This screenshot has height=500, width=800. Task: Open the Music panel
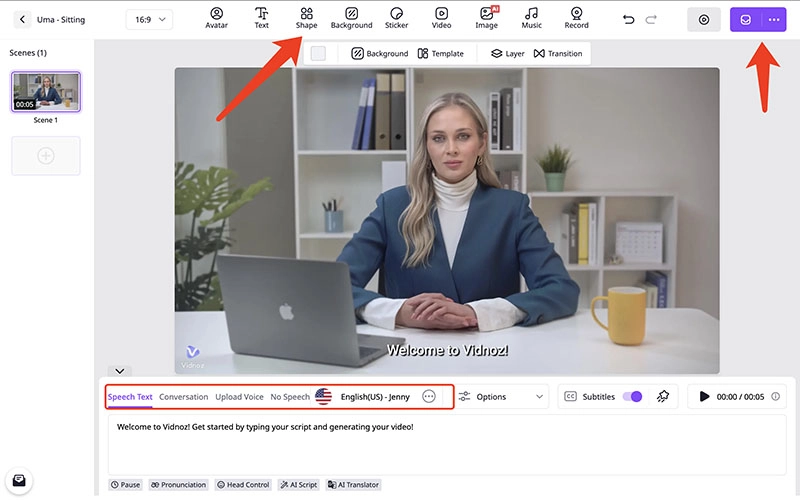tap(532, 18)
